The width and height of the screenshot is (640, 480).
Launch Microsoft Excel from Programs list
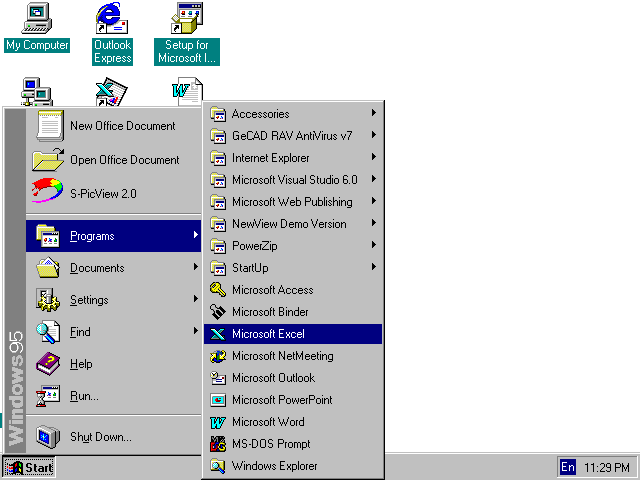click(293, 334)
